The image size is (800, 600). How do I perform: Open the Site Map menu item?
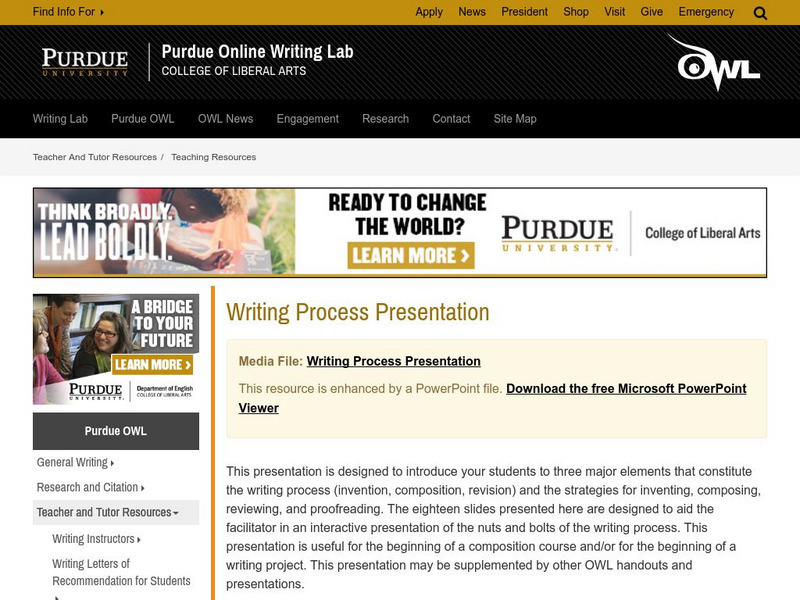[515, 119]
